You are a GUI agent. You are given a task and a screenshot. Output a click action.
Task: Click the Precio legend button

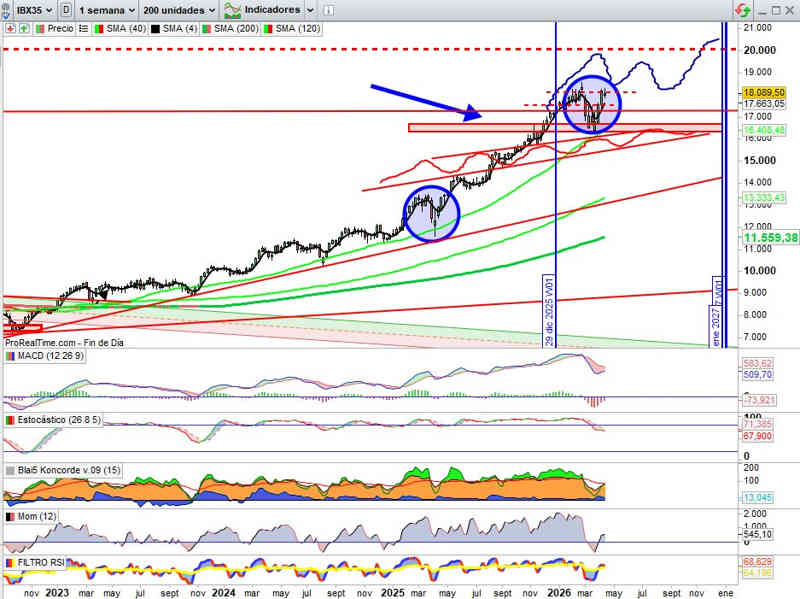55,29
